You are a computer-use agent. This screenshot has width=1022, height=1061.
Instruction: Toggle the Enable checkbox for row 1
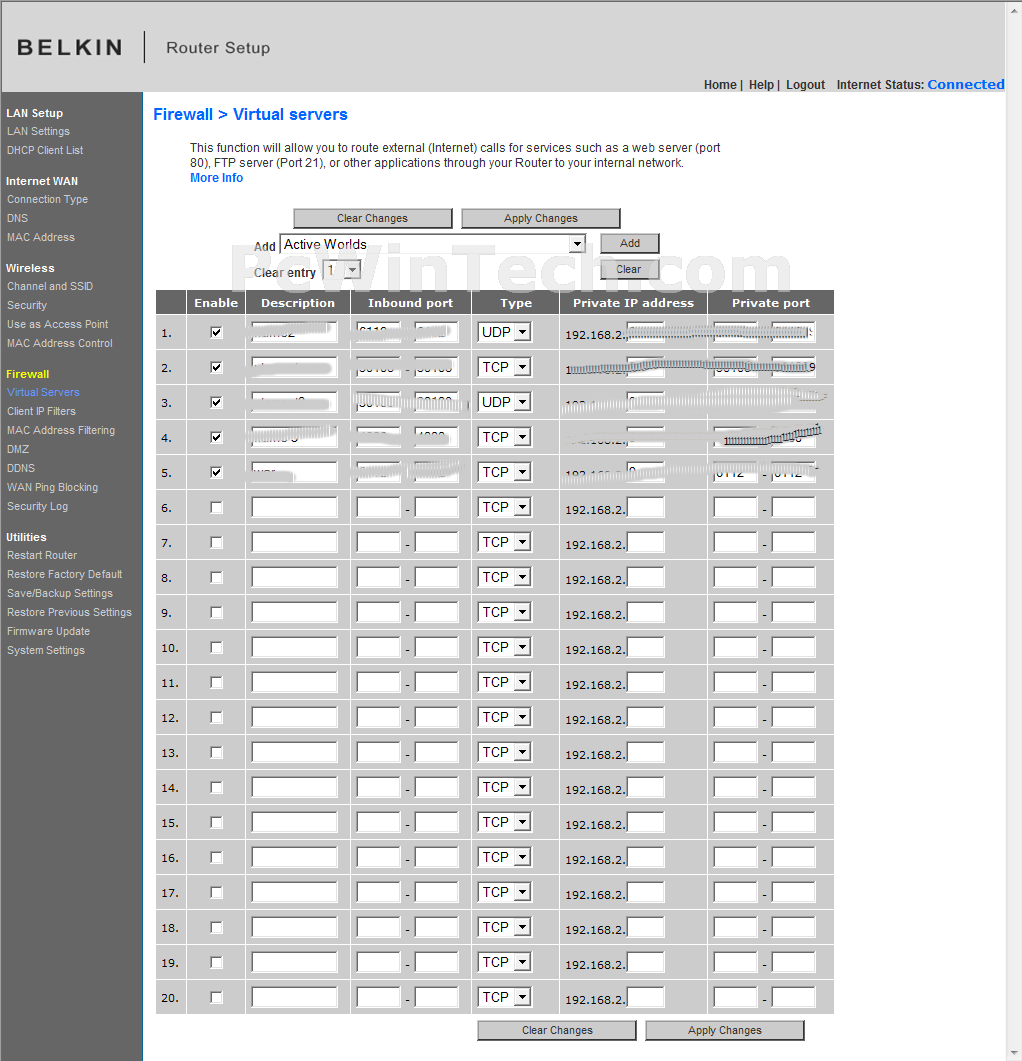click(x=216, y=332)
